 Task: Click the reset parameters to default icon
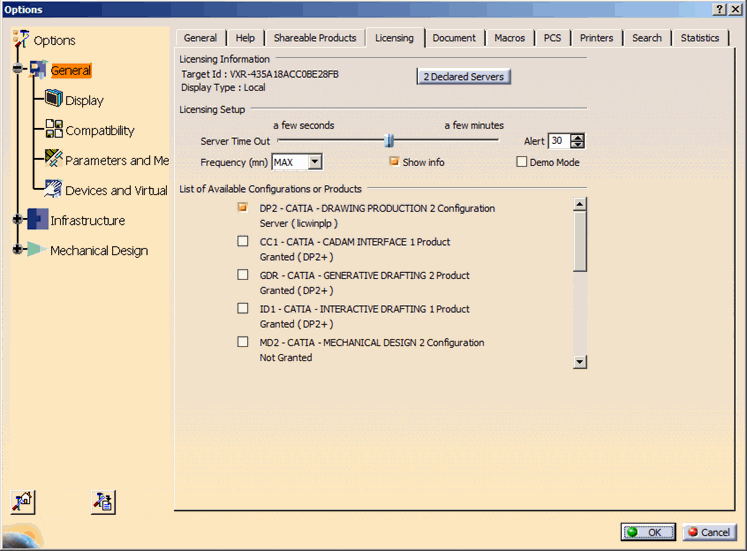[x=23, y=501]
